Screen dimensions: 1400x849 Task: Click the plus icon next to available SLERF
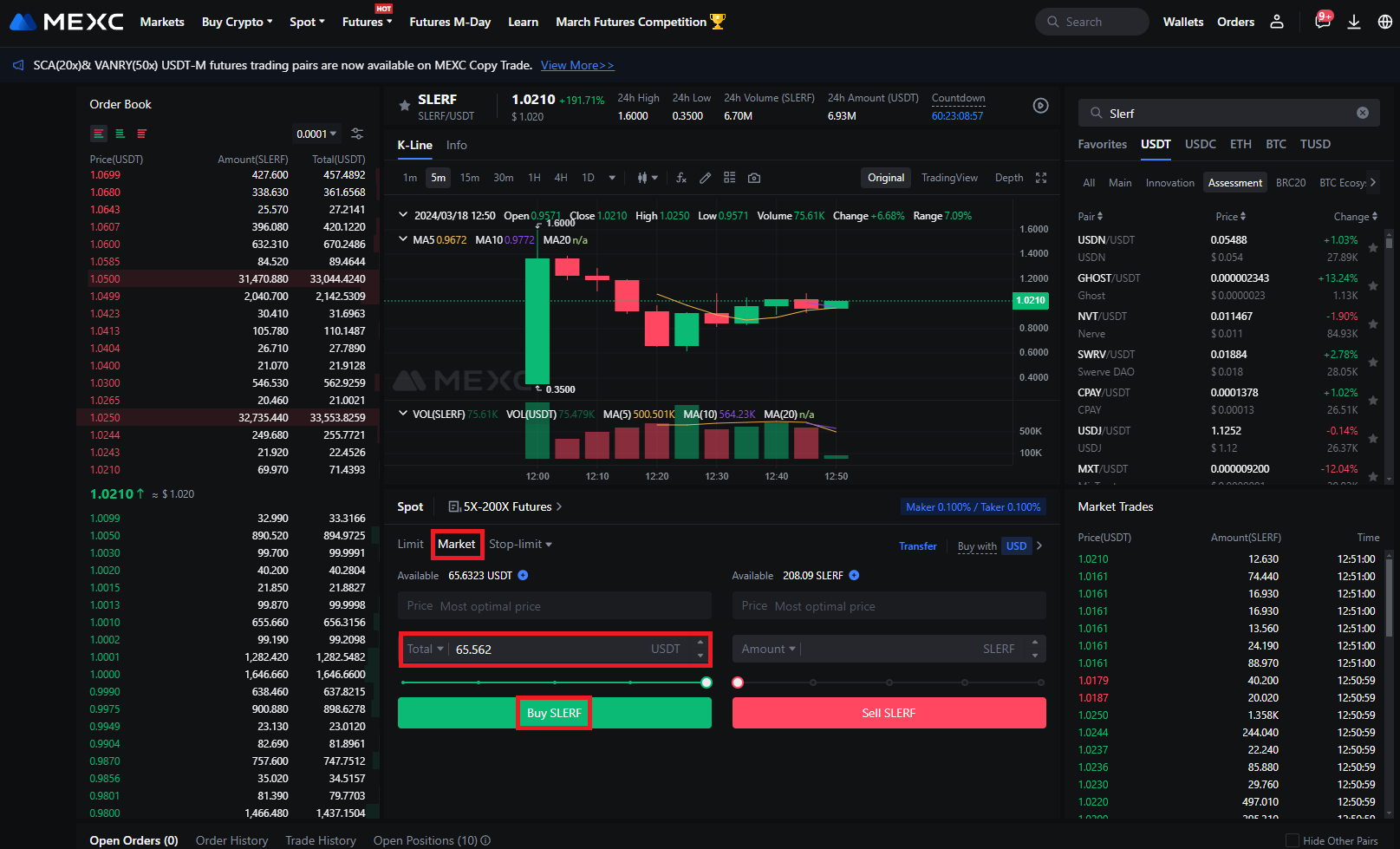coord(854,576)
